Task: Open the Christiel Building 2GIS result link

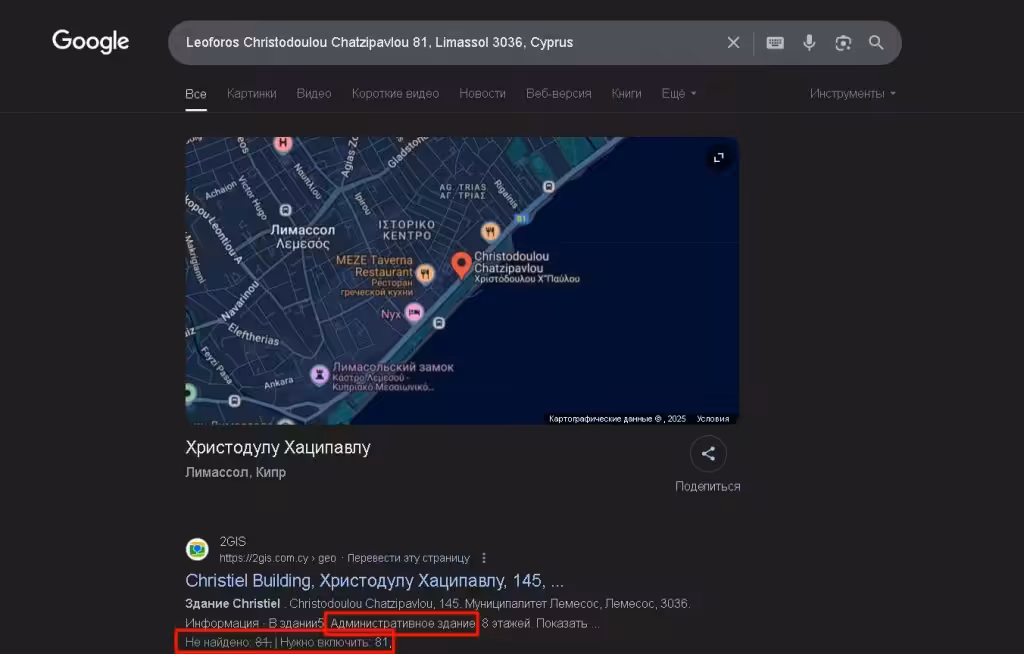Action: click(374, 580)
